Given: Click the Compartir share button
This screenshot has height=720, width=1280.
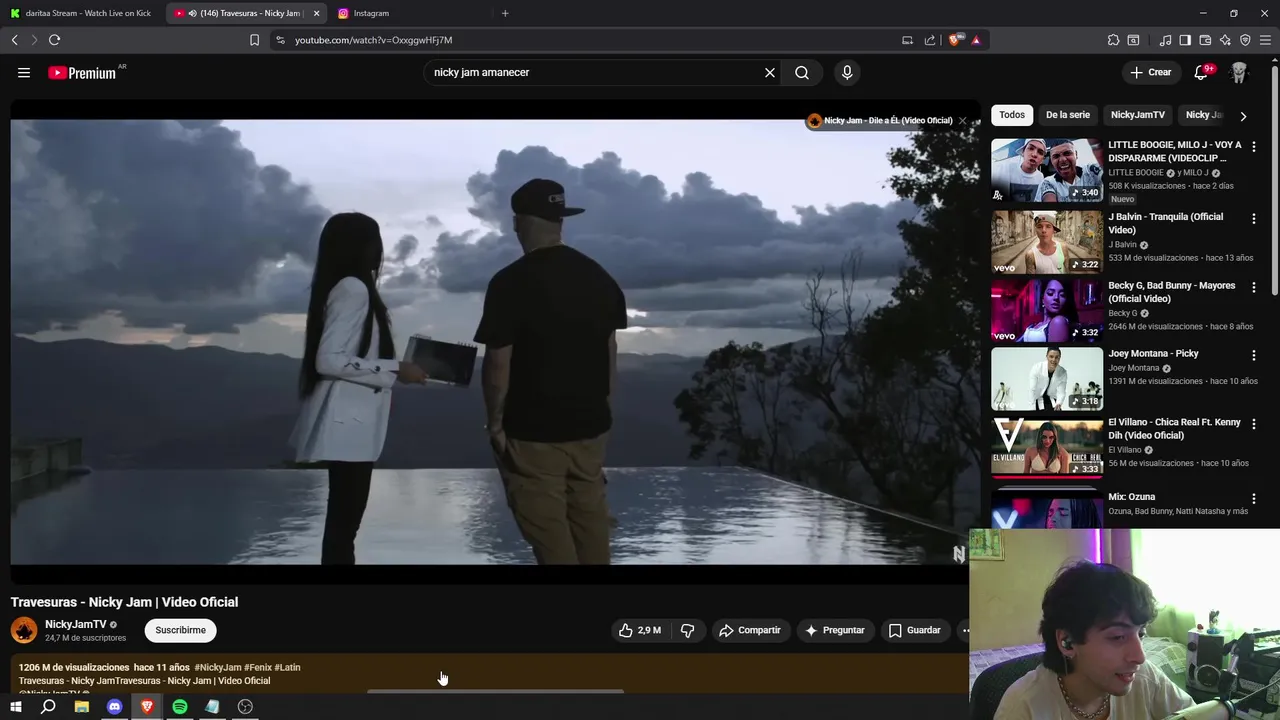Looking at the screenshot, I should pos(750,630).
